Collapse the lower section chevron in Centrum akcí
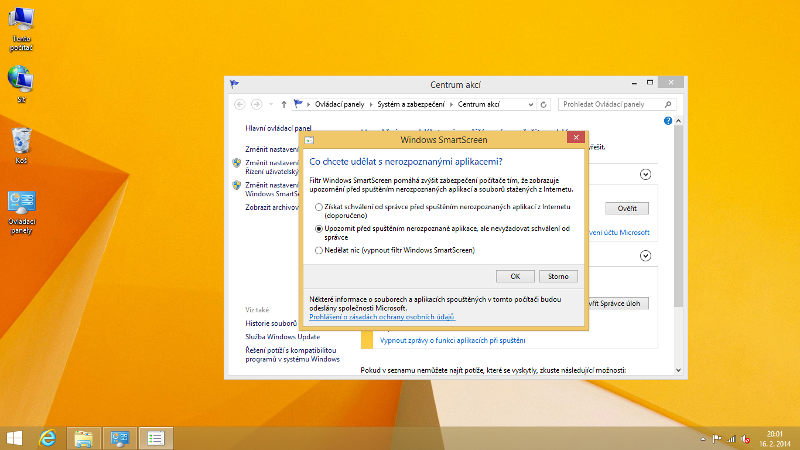The image size is (800, 450). (x=645, y=256)
